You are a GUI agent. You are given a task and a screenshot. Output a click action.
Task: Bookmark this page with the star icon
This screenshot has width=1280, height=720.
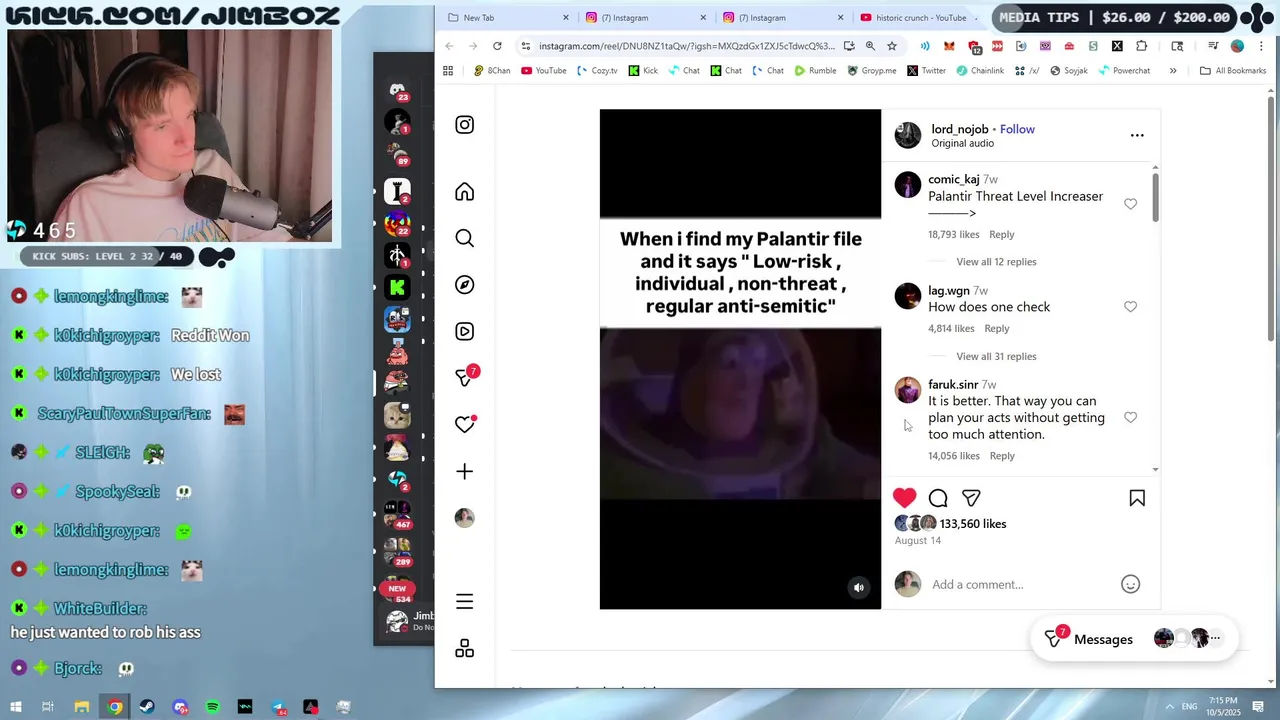(x=892, y=46)
